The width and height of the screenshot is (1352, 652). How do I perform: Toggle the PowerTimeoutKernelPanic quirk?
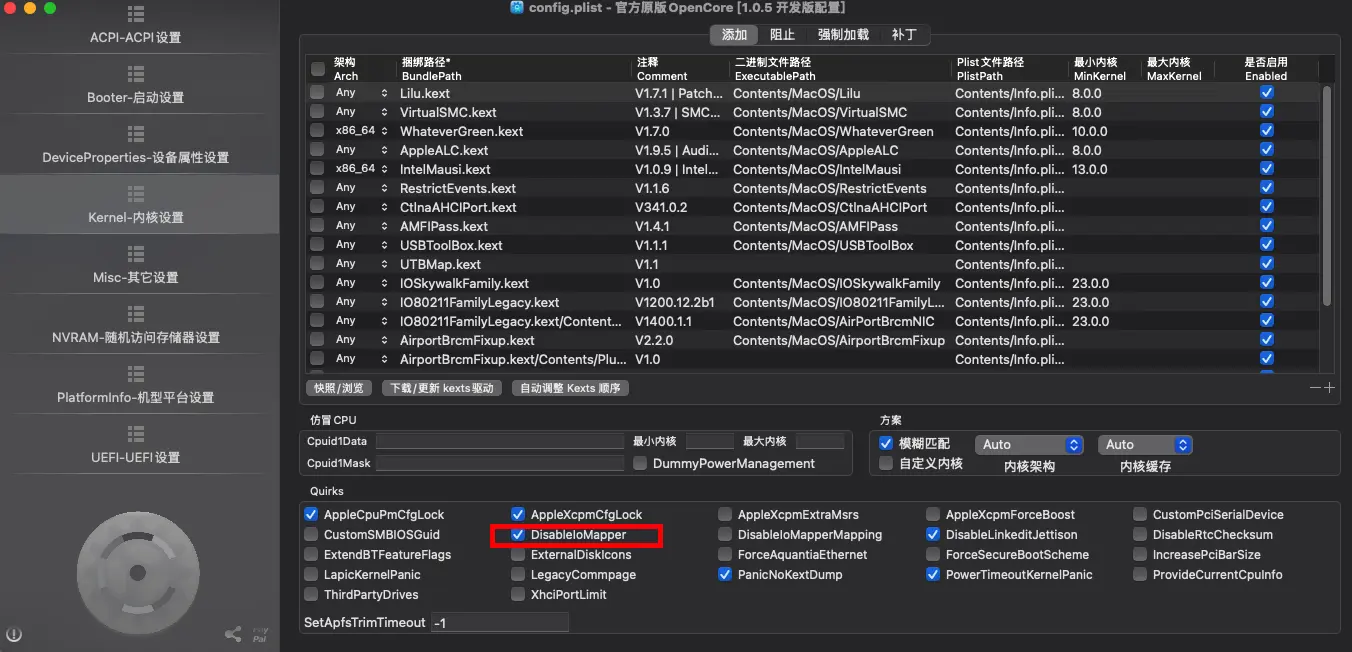933,575
